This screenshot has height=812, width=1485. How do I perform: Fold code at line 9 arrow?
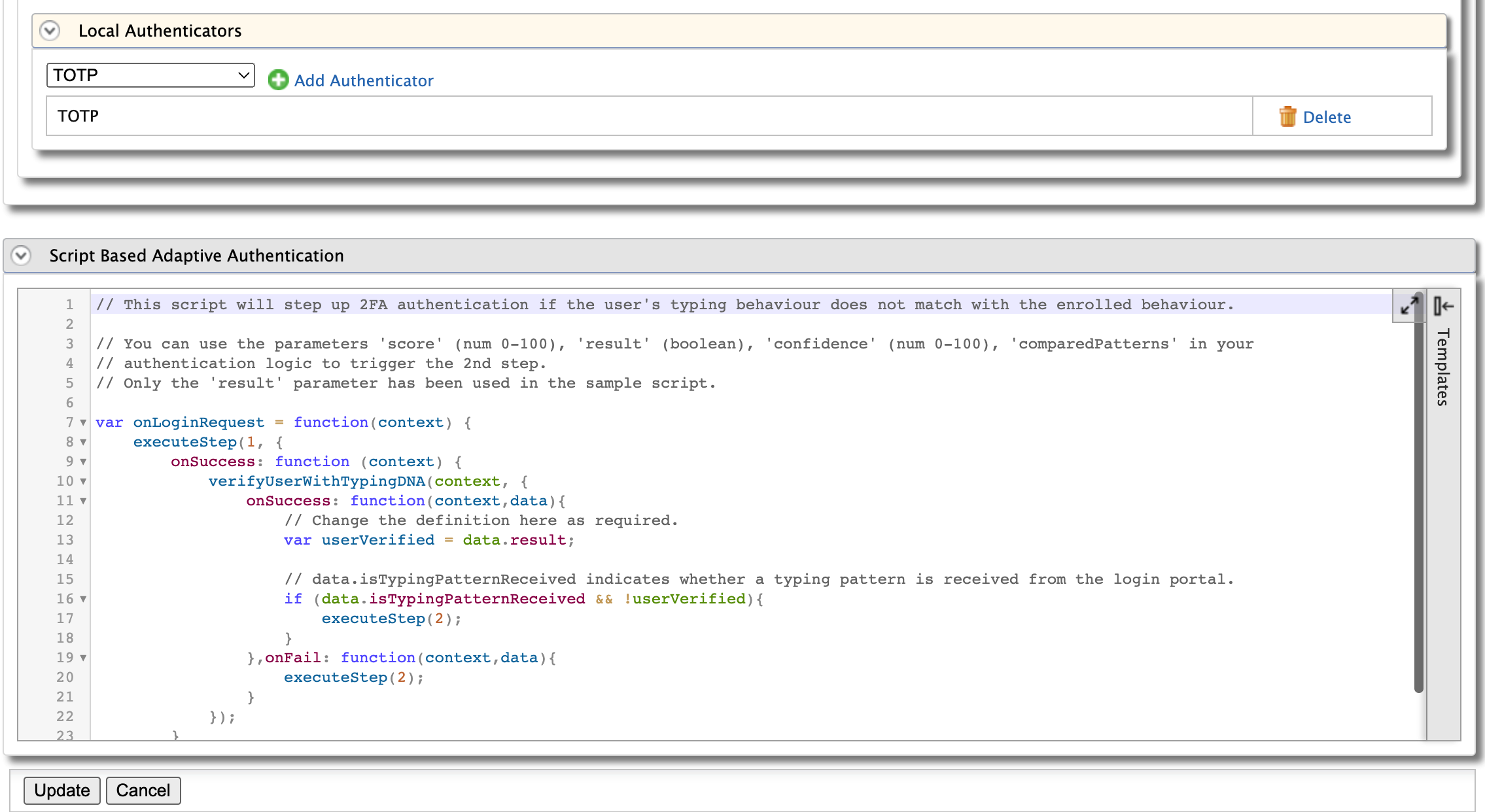(x=83, y=462)
